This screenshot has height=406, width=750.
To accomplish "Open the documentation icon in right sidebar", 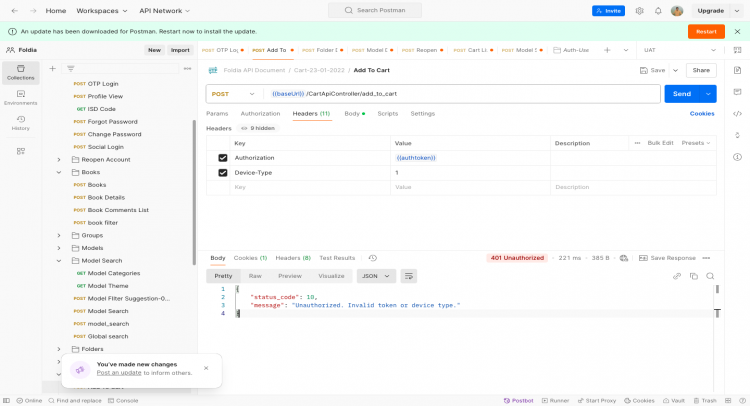I will [738, 70].
